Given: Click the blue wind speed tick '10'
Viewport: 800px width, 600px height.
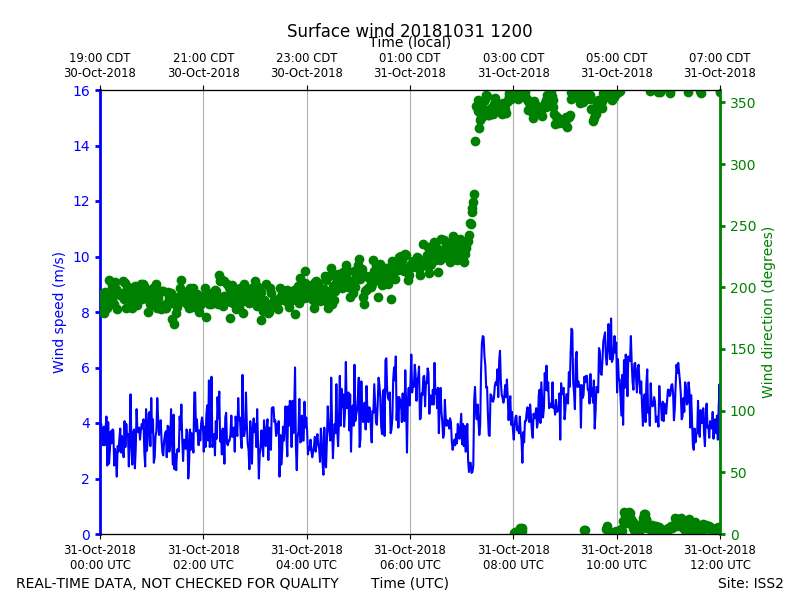Looking at the screenshot, I should tap(82, 257).
